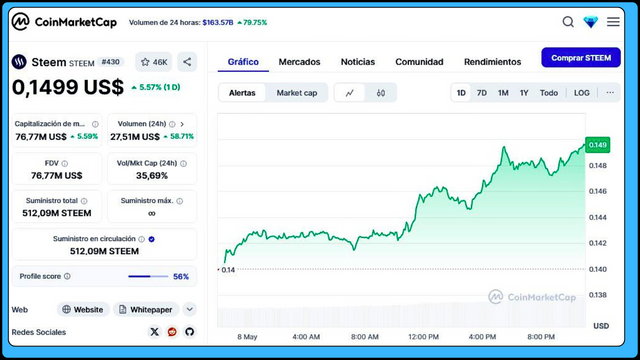Click info icon beside Volumen (24h)
This screenshot has height=360, width=640.
(x=172, y=124)
